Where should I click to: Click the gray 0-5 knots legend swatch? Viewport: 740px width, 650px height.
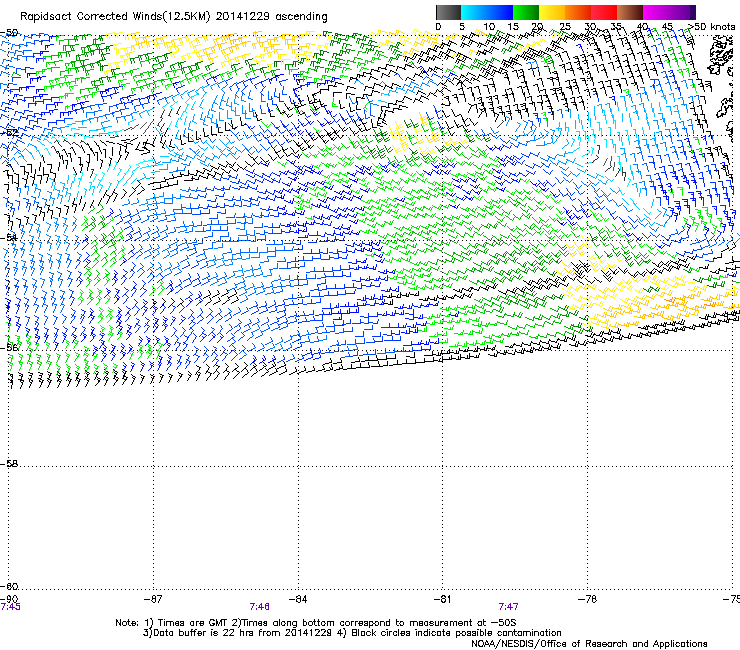[448, 12]
